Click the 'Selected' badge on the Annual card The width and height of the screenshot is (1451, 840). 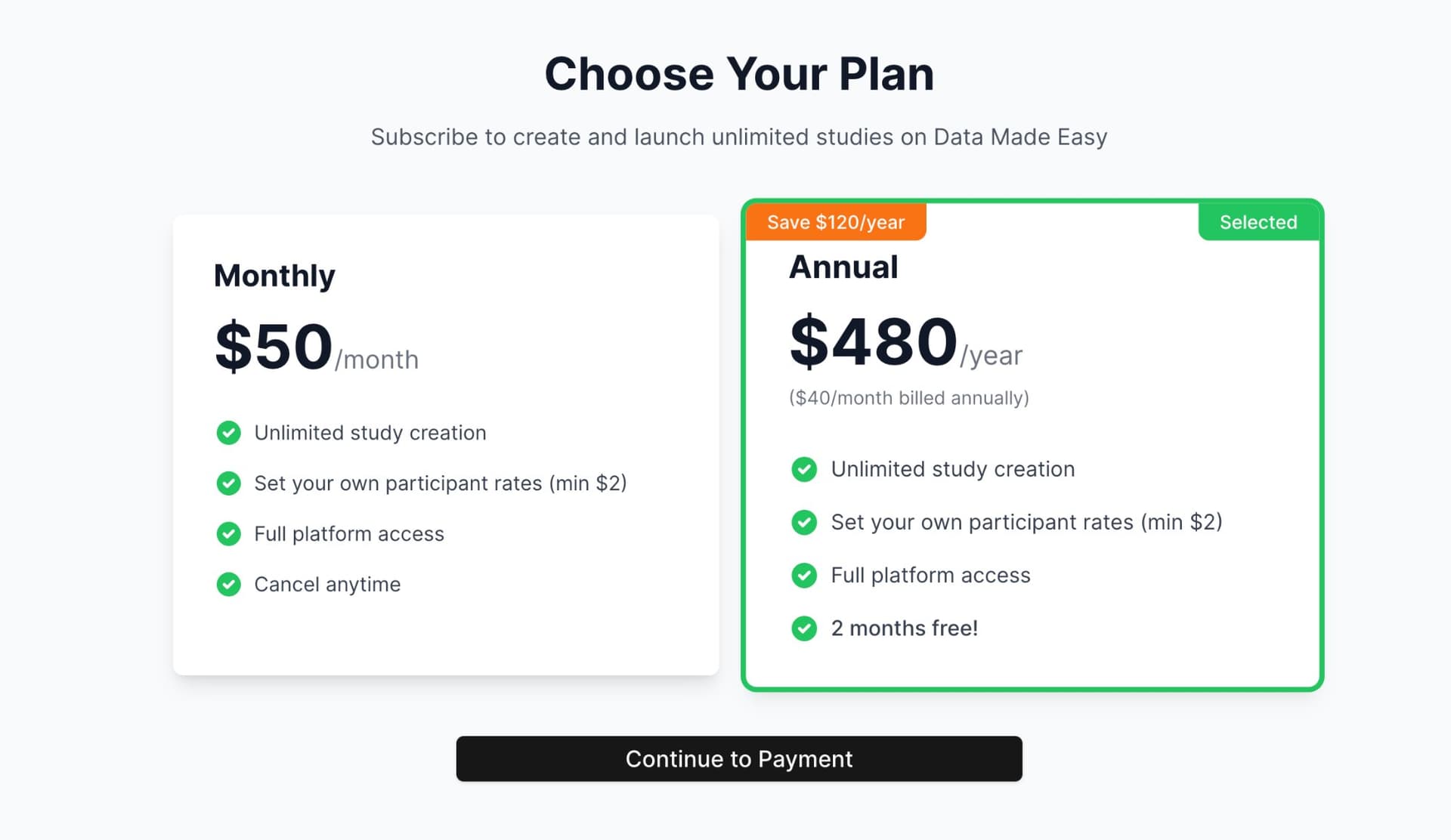coord(1258,221)
